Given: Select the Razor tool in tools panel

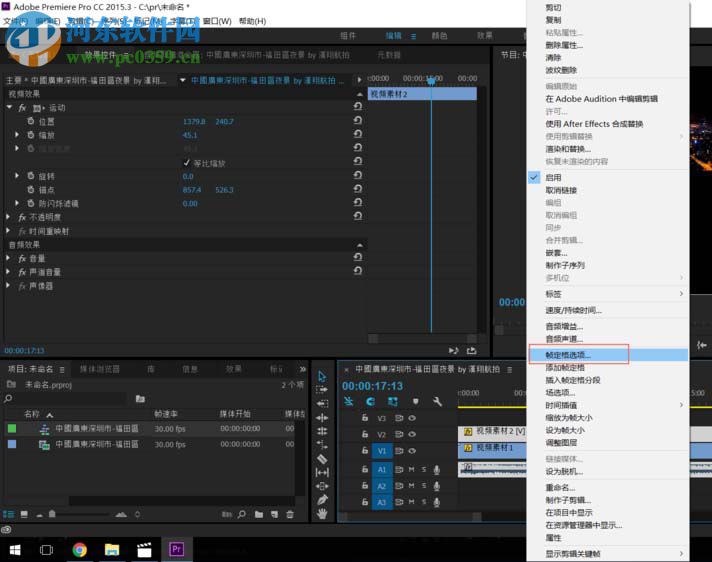Looking at the screenshot, I should 322,459.
